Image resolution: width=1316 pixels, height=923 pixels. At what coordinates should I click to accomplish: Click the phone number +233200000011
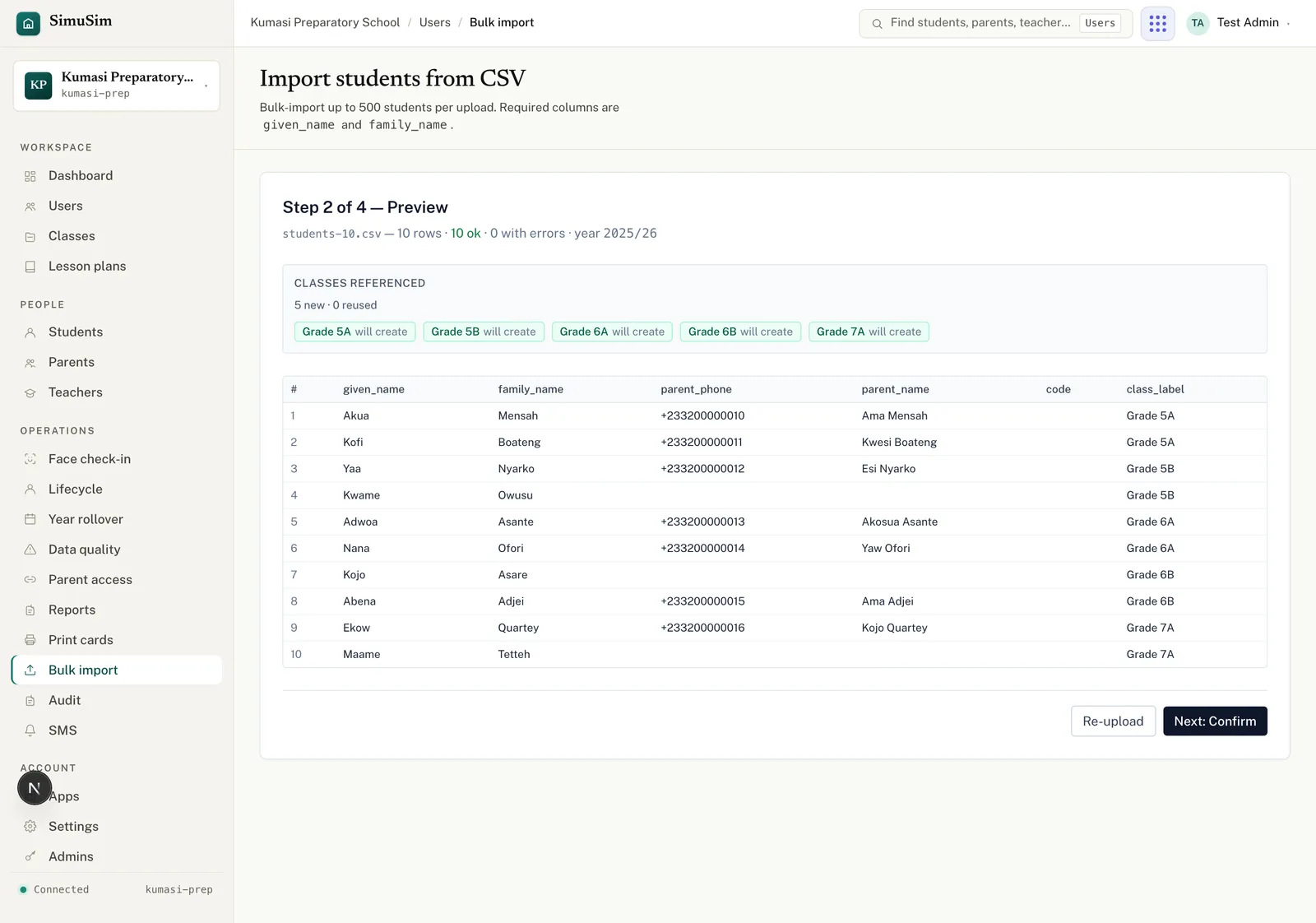pyautogui.click(x=702, y=443)
